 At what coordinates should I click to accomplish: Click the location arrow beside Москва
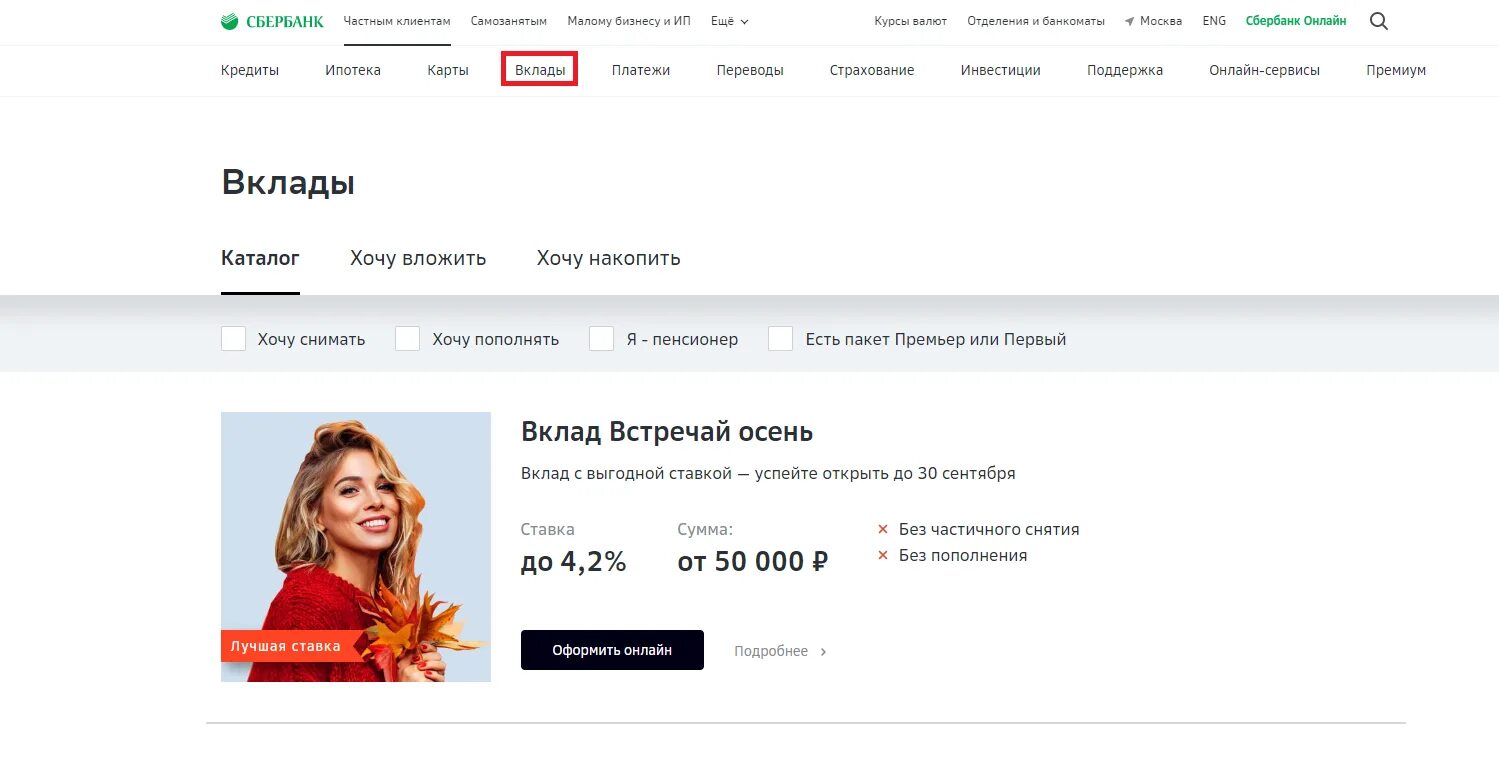pyautogui.click(x=1130, y=21)
